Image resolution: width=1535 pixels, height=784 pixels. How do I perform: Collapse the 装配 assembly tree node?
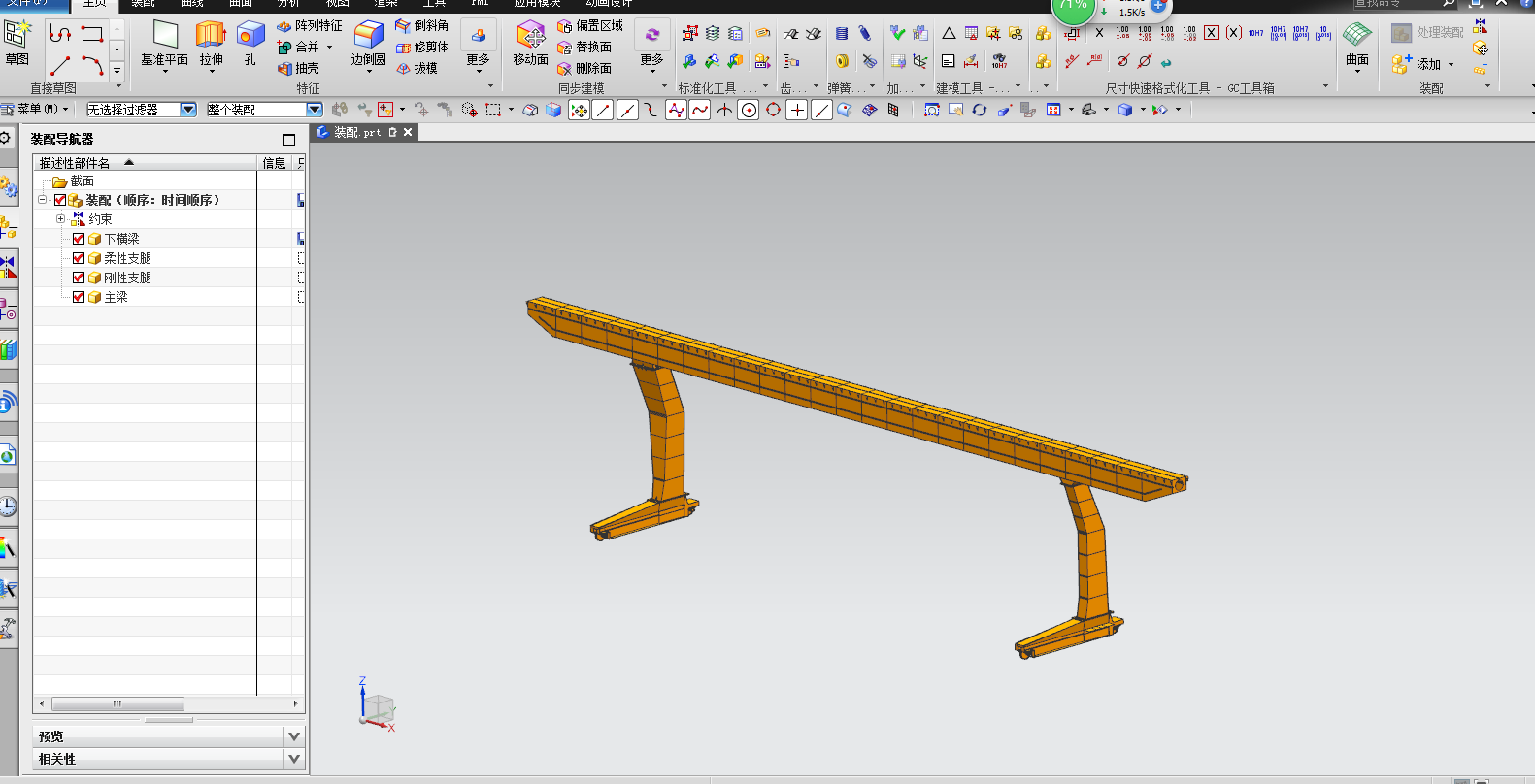[x=42, y=200]
